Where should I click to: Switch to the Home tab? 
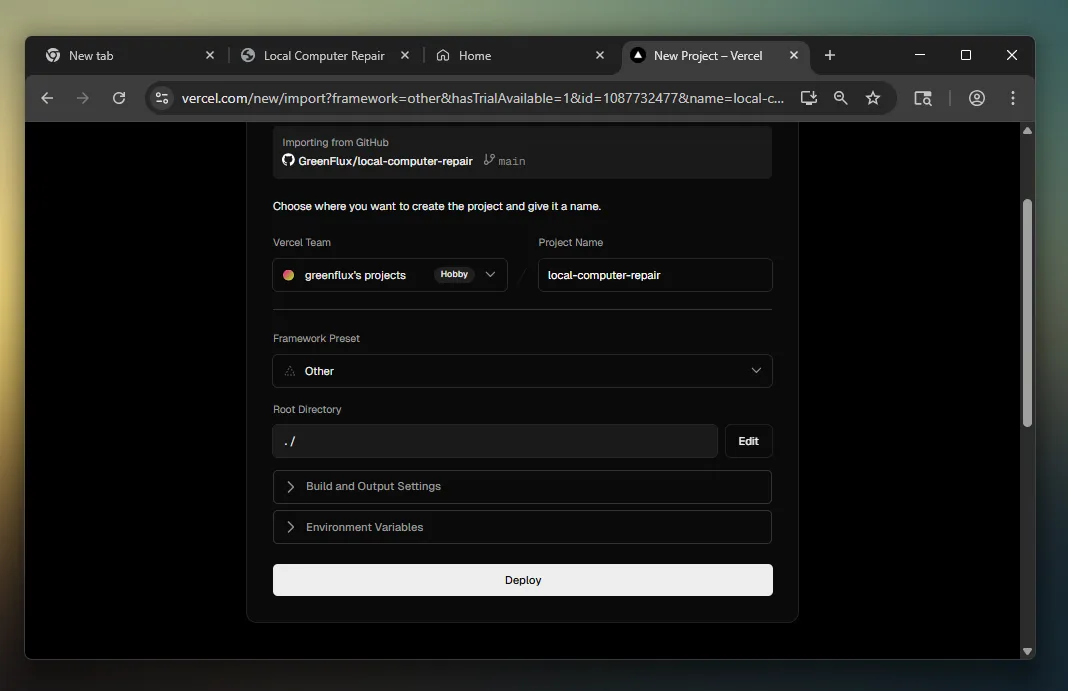pyautogui.click(x=475, y=56)
